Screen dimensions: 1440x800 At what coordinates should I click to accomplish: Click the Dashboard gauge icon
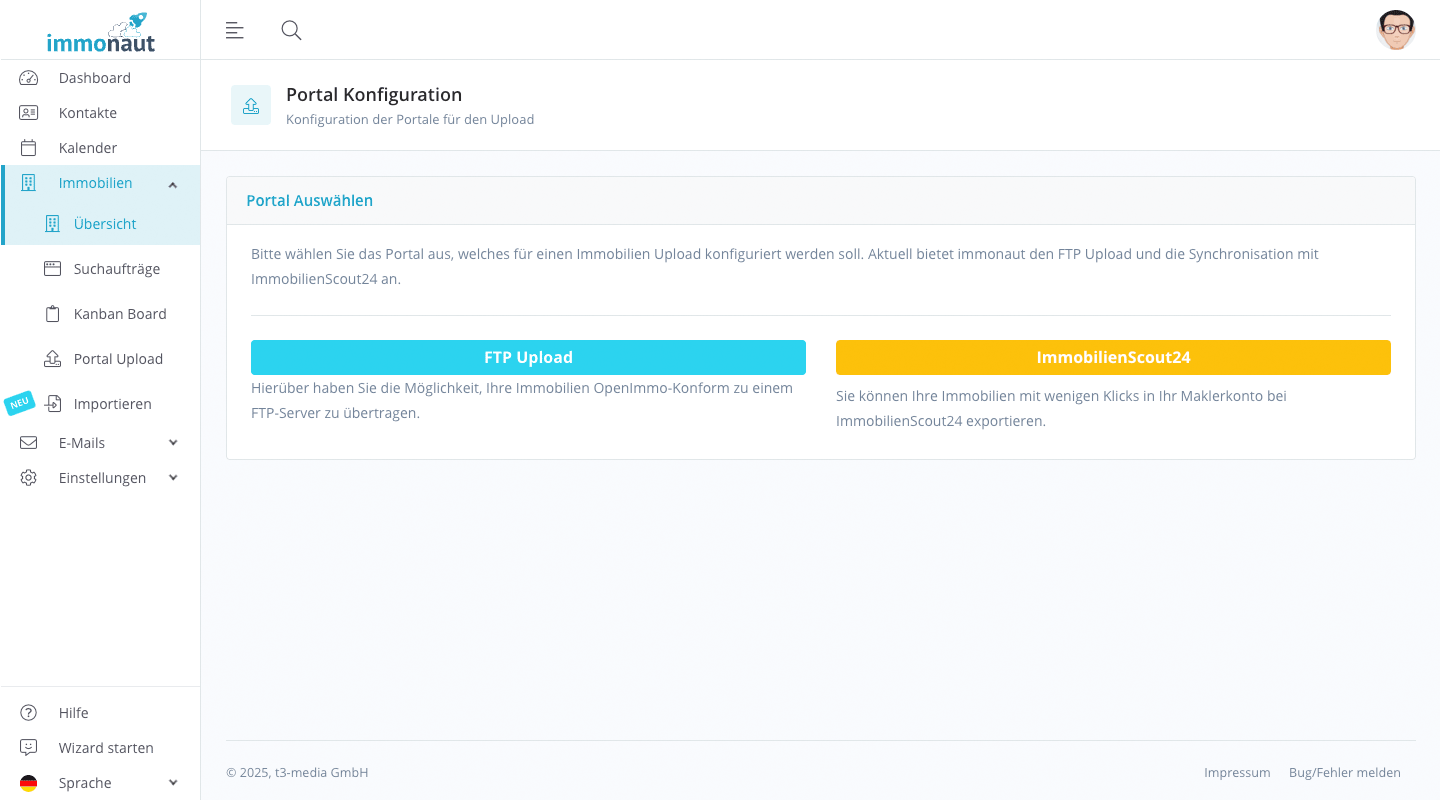coord(28,78)
